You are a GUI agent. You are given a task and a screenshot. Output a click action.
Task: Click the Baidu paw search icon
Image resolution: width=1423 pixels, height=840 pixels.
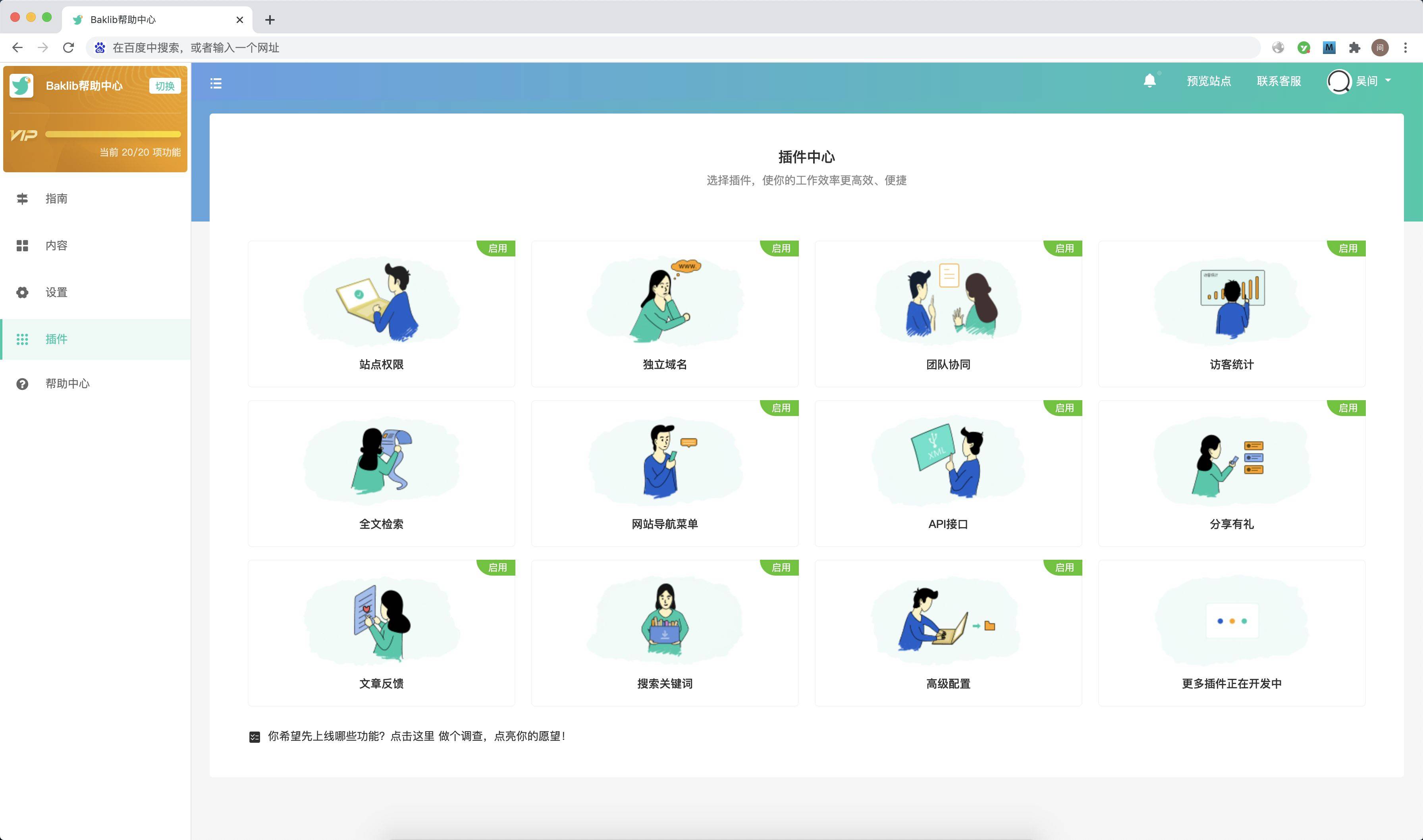[100, 48]
